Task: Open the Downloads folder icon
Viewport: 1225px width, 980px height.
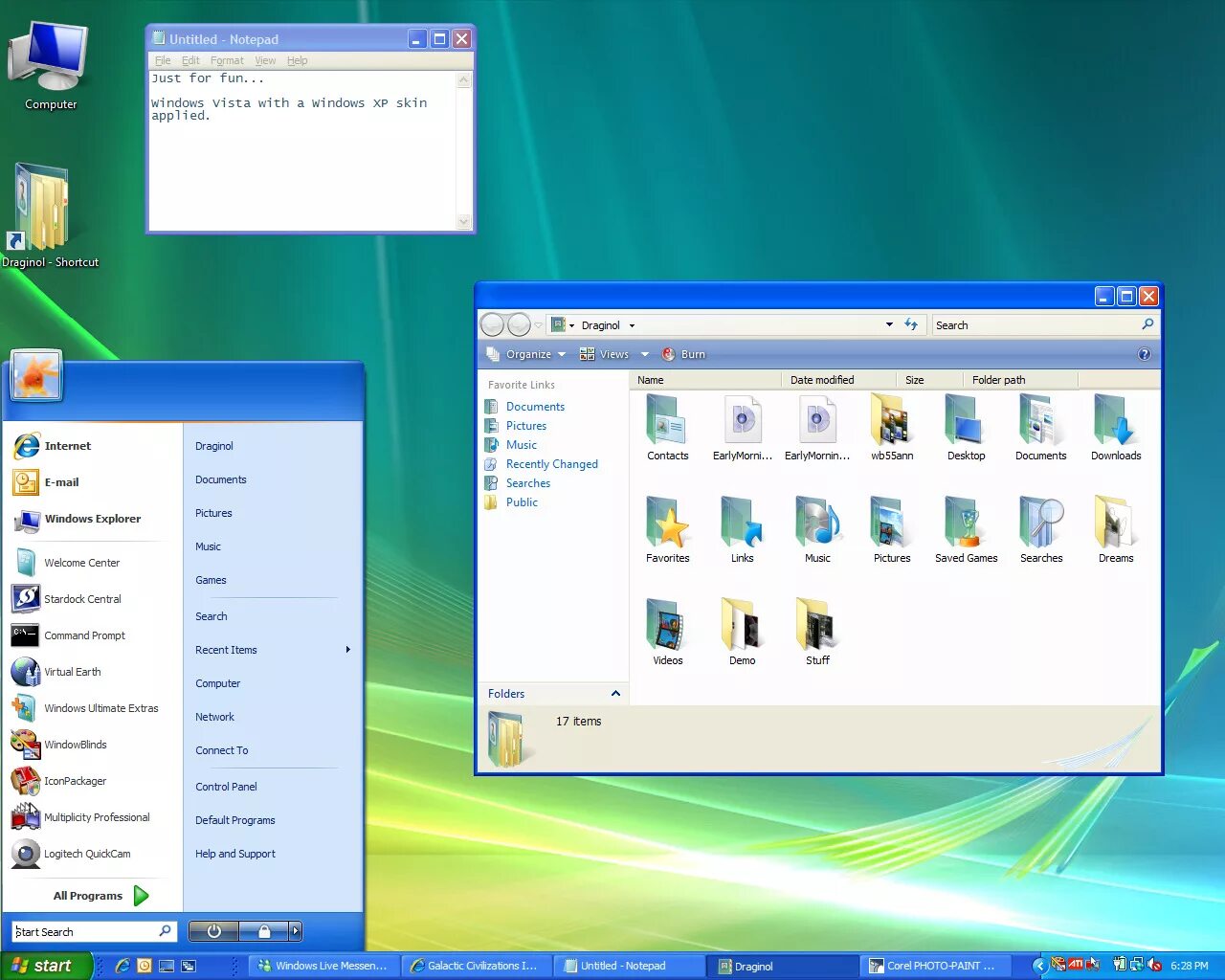Action: tap(1116, 428)
